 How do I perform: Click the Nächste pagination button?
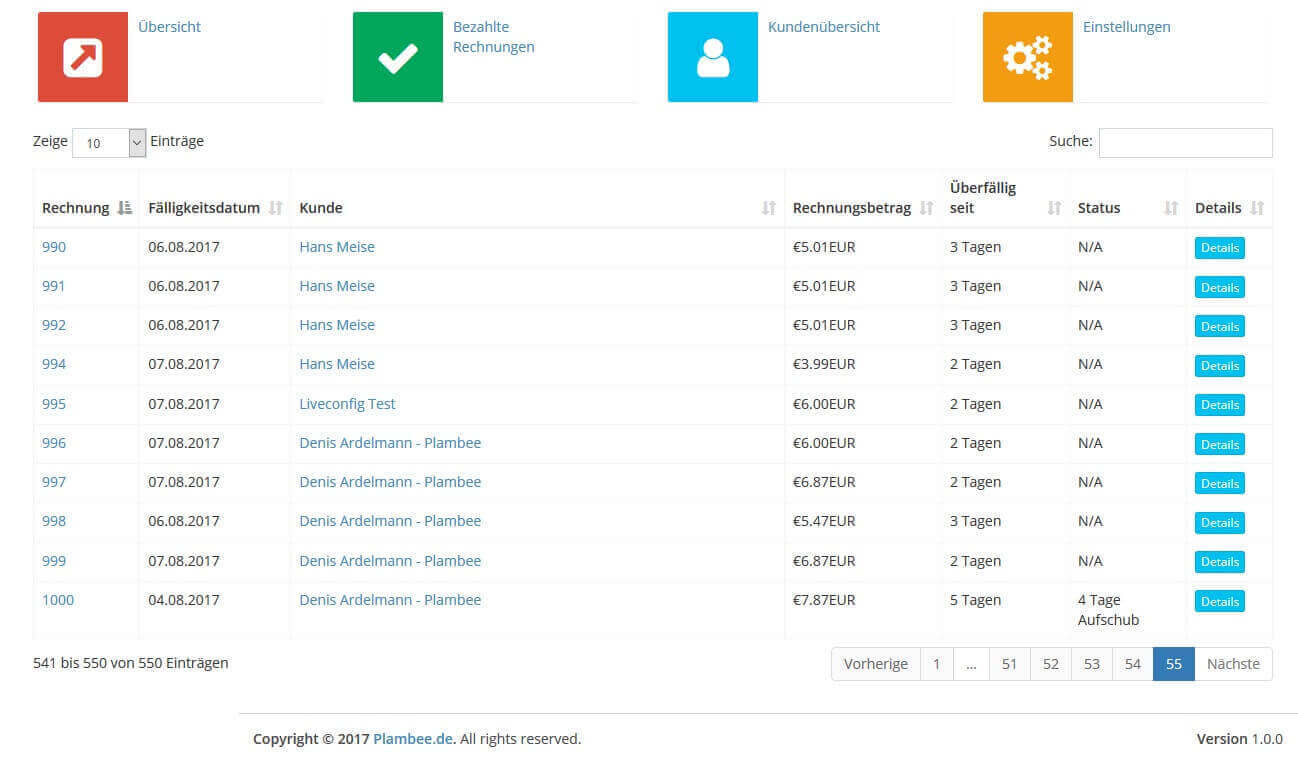[x=1233, y=664]
